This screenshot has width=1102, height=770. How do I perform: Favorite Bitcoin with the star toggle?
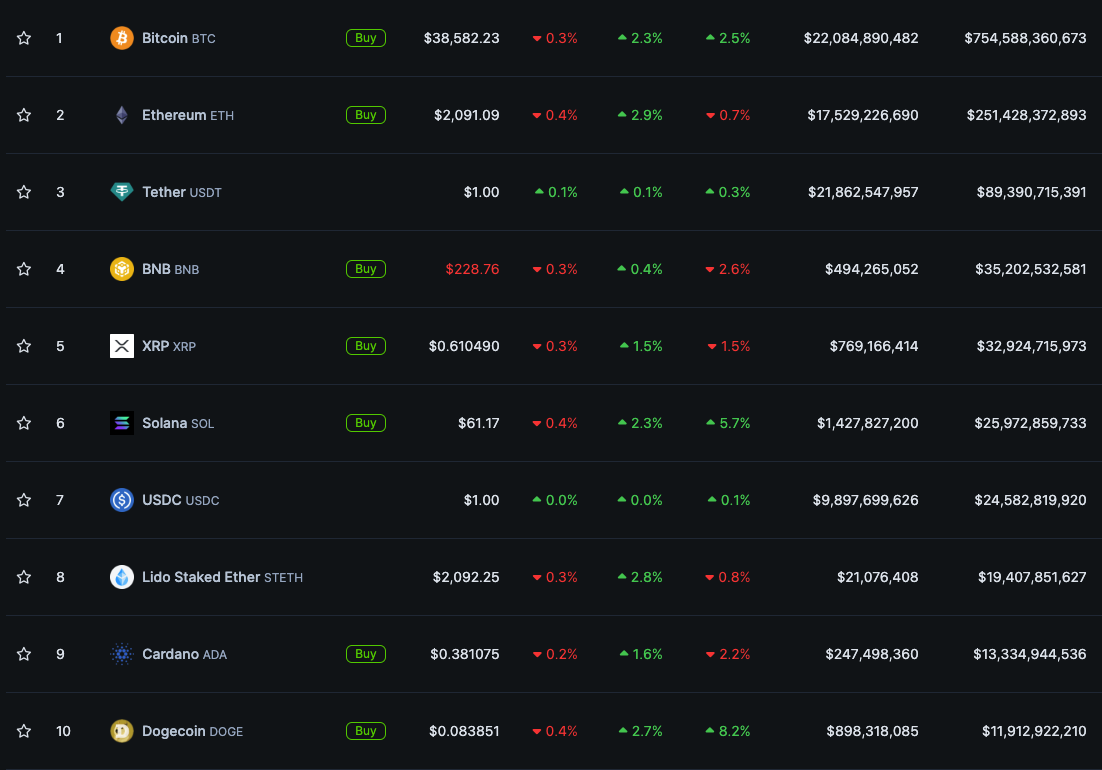[24, 38]
